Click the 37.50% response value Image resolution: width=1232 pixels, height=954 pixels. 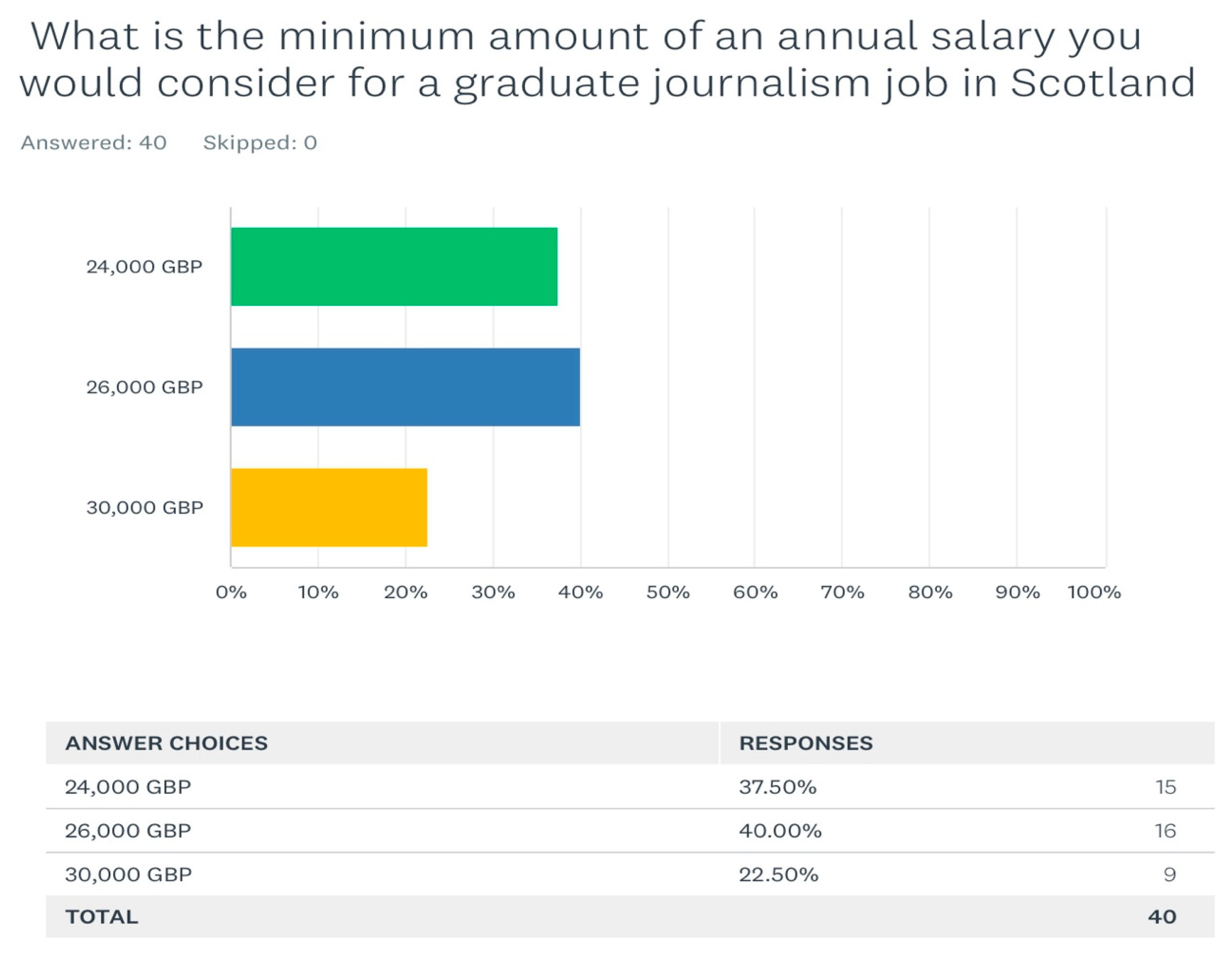coord(778,786)
